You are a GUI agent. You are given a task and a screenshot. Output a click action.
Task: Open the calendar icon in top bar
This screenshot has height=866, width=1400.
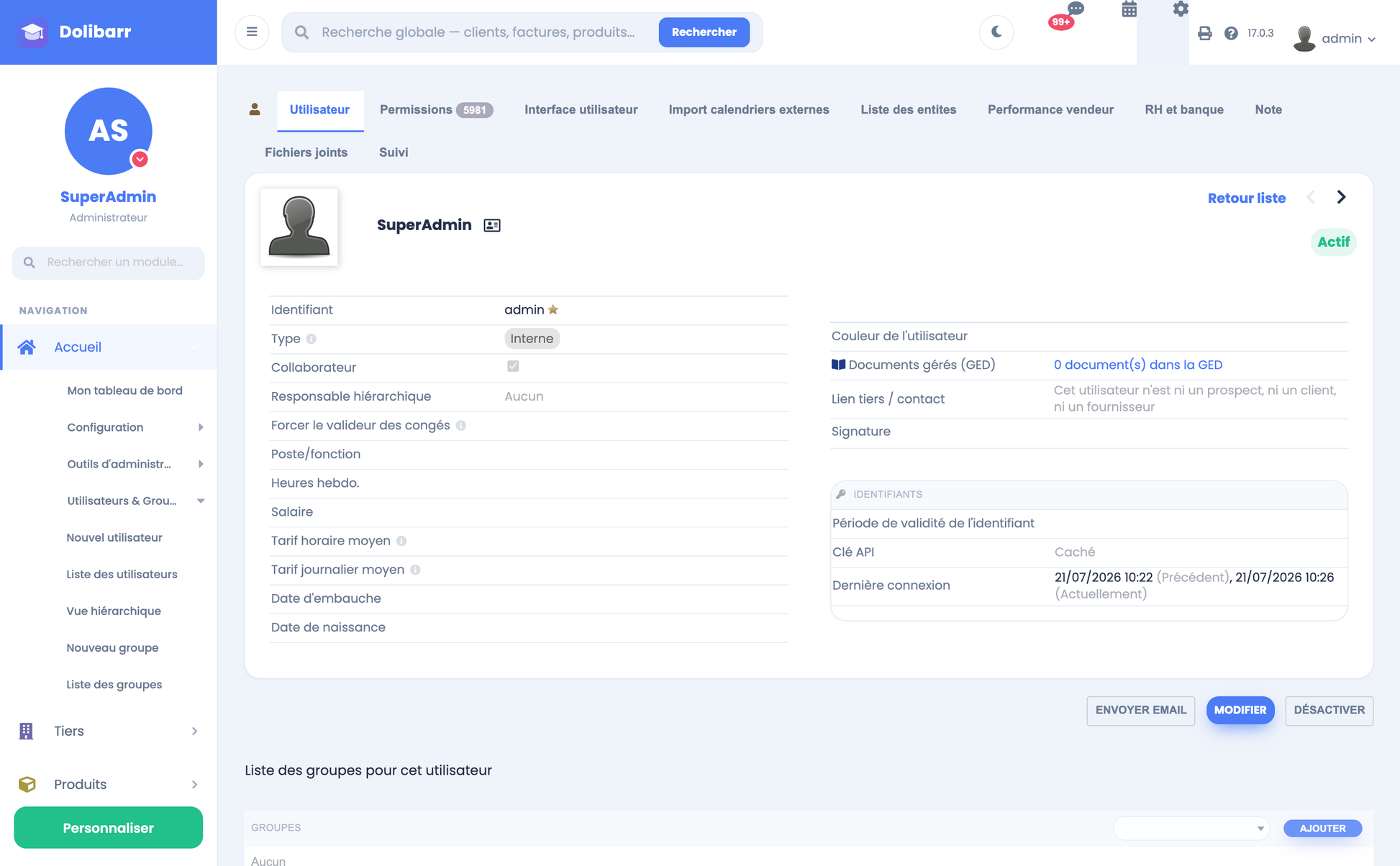(1129, 9)
